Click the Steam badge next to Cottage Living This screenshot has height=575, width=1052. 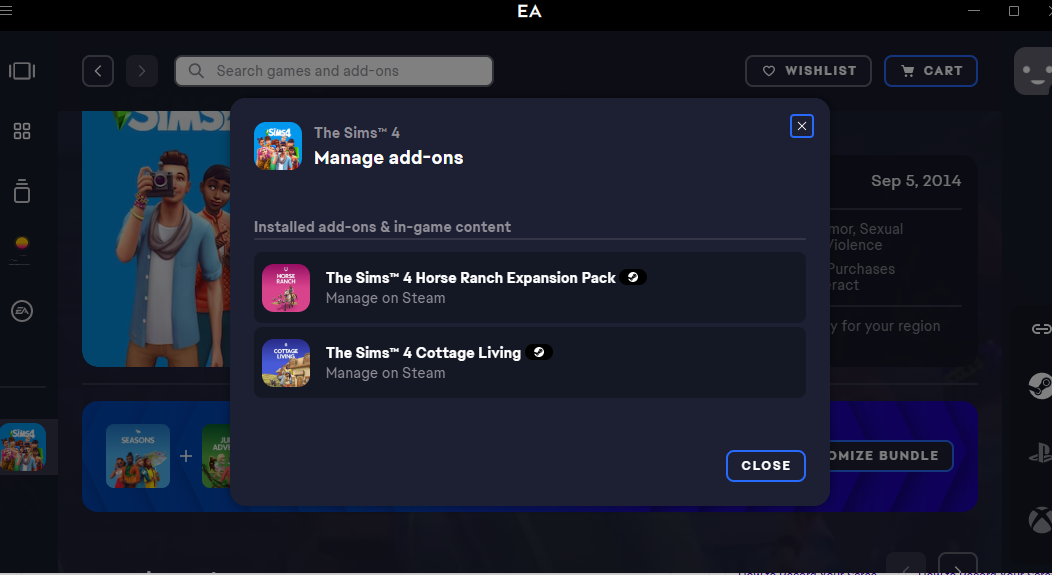[x=539, y=352]
